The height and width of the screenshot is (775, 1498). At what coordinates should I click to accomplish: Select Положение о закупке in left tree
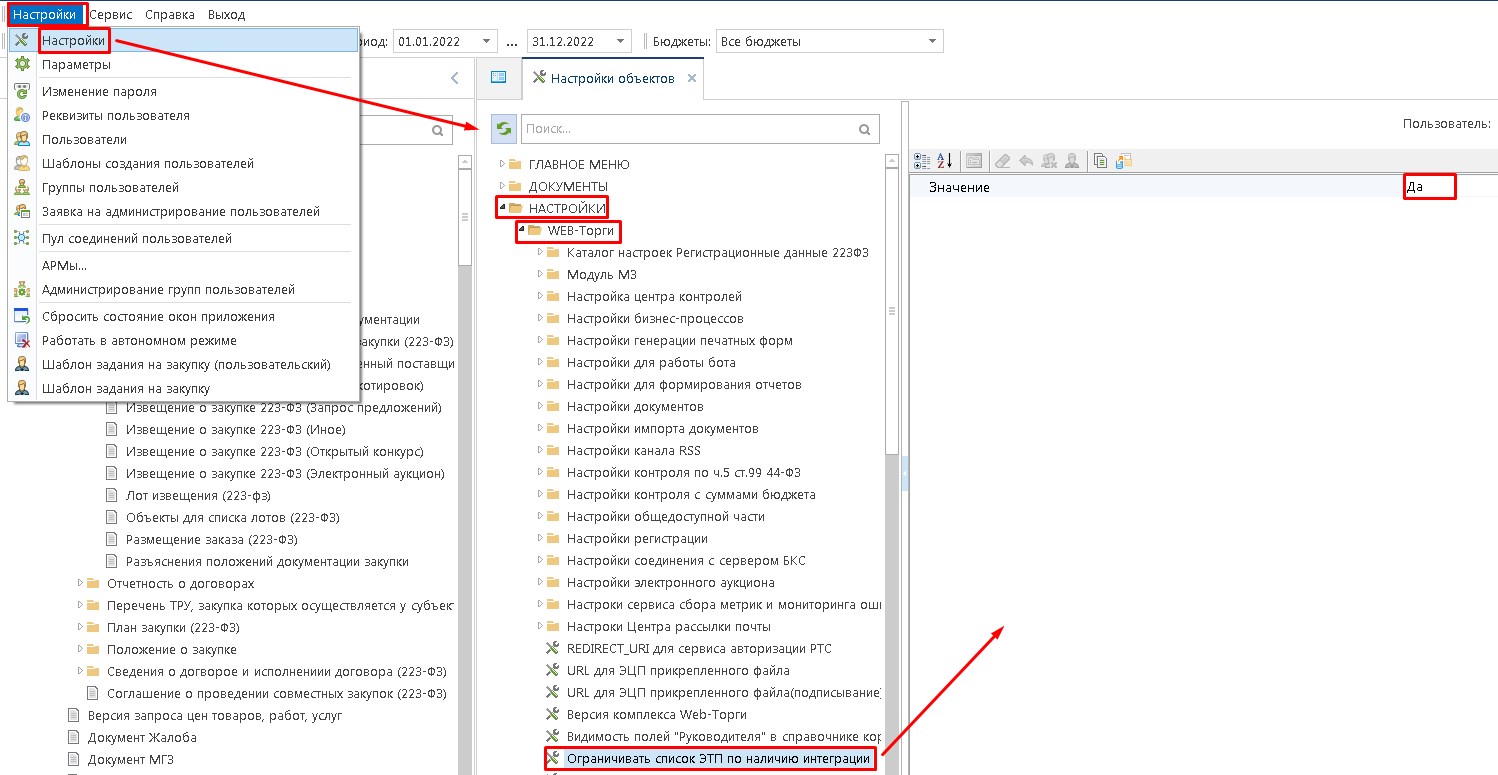click(x=172, y=649)
